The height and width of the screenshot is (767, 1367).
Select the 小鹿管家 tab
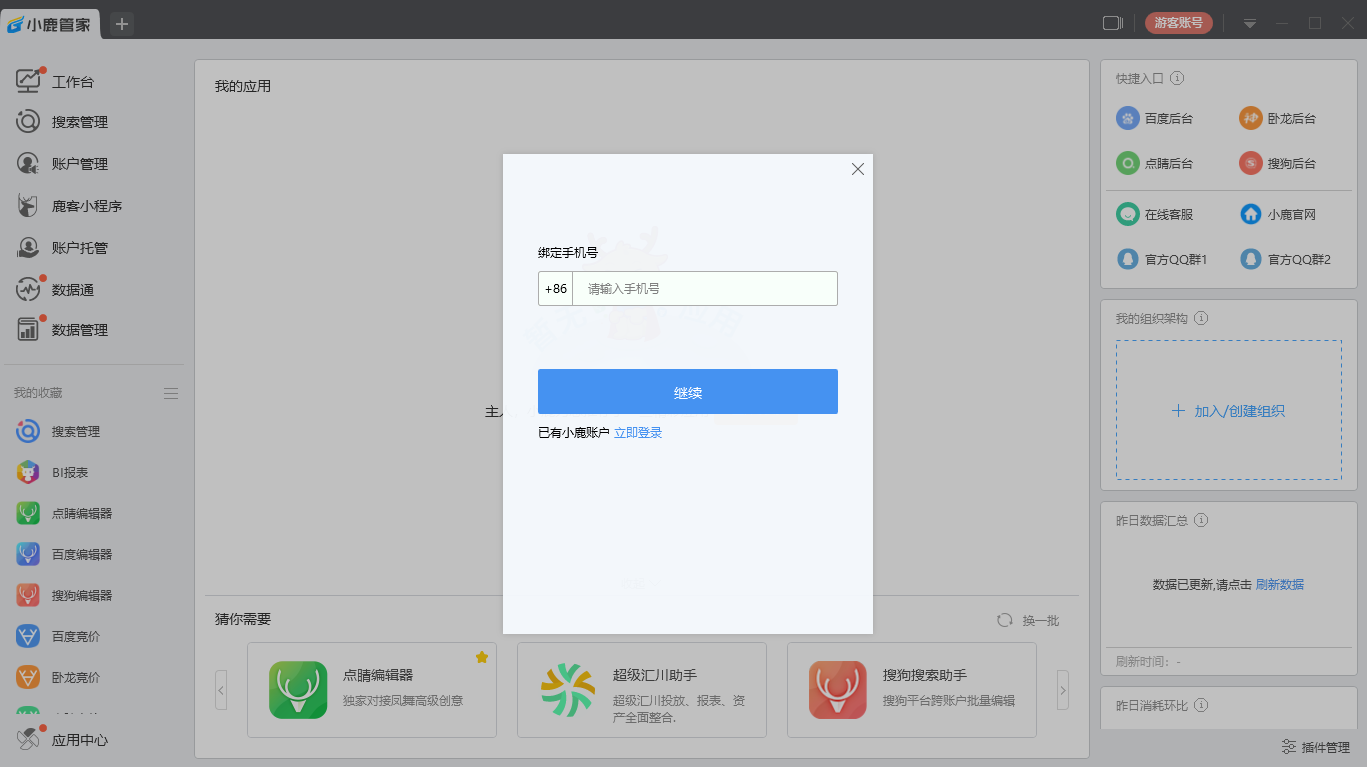point(50,24)
